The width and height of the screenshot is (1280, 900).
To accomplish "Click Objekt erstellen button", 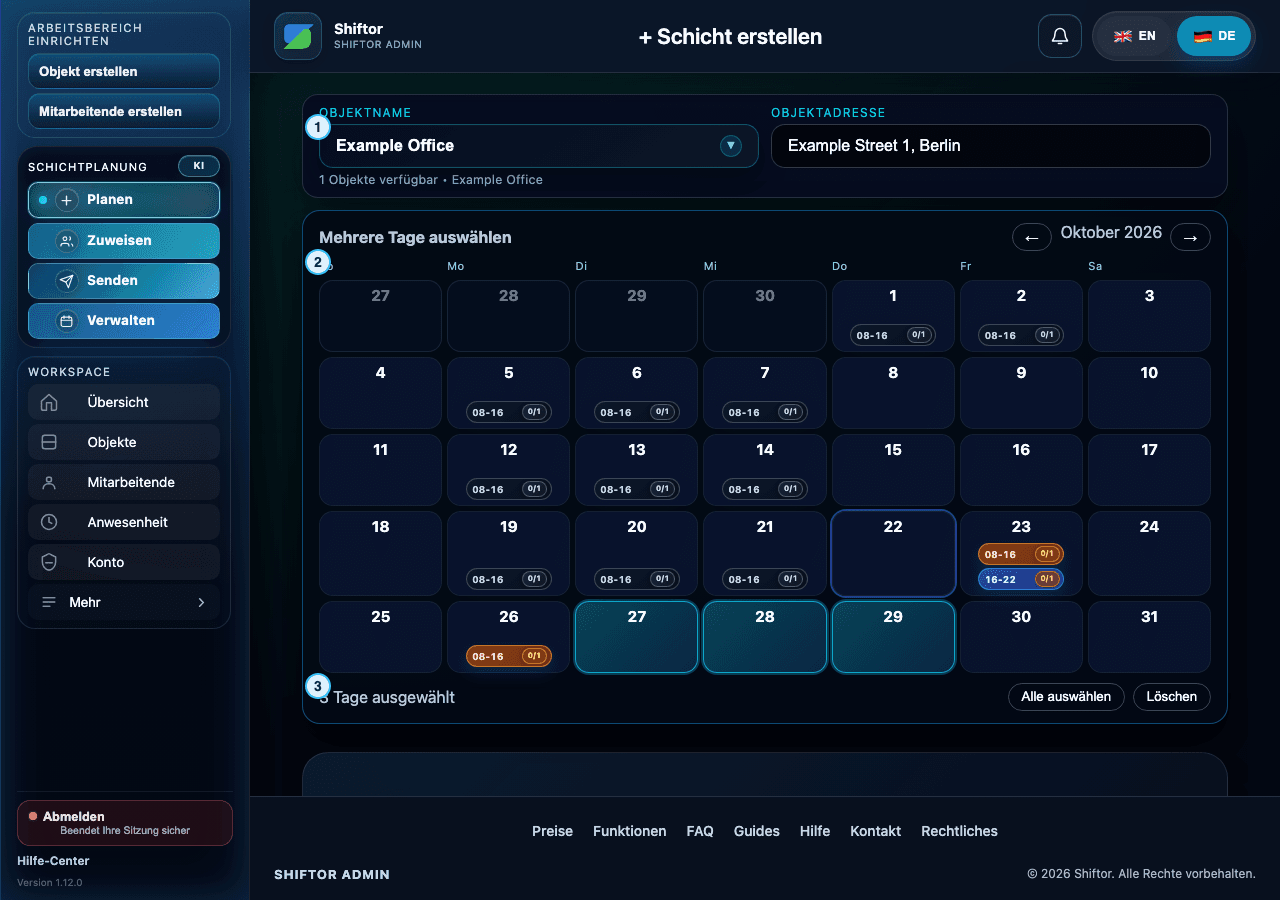I will pos(124,72).
